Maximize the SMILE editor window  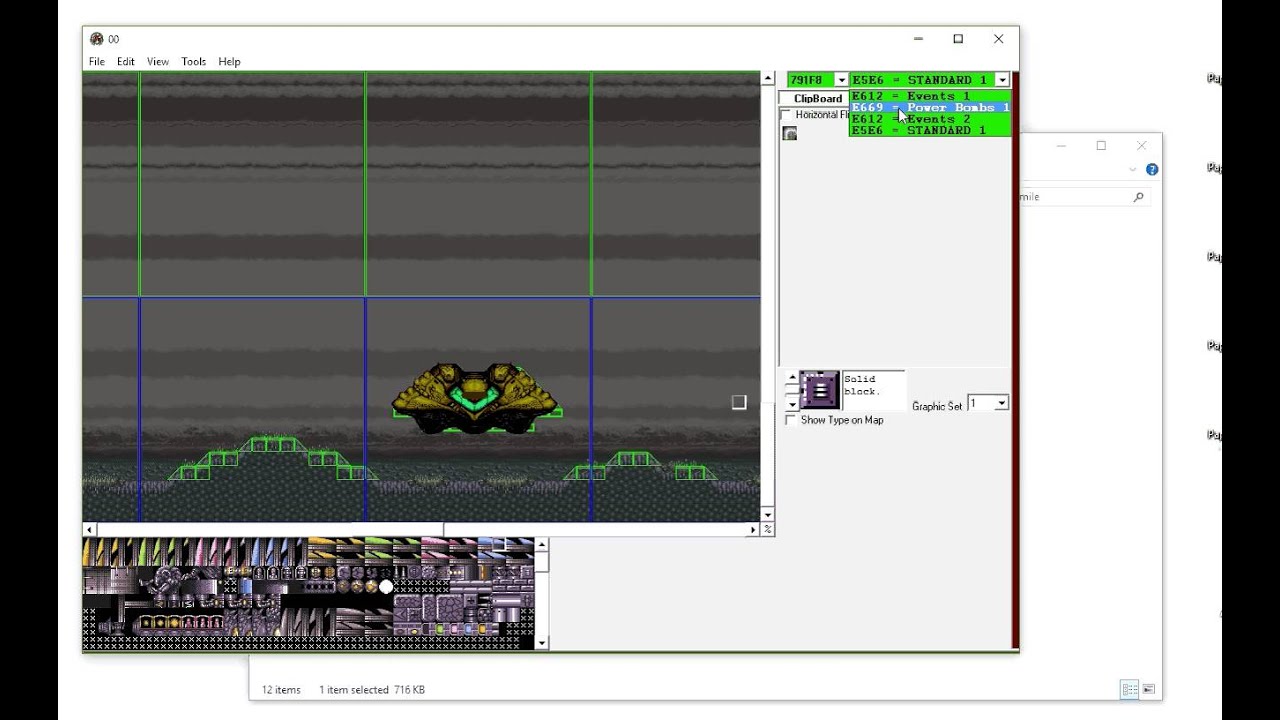[x=958, y=39]
